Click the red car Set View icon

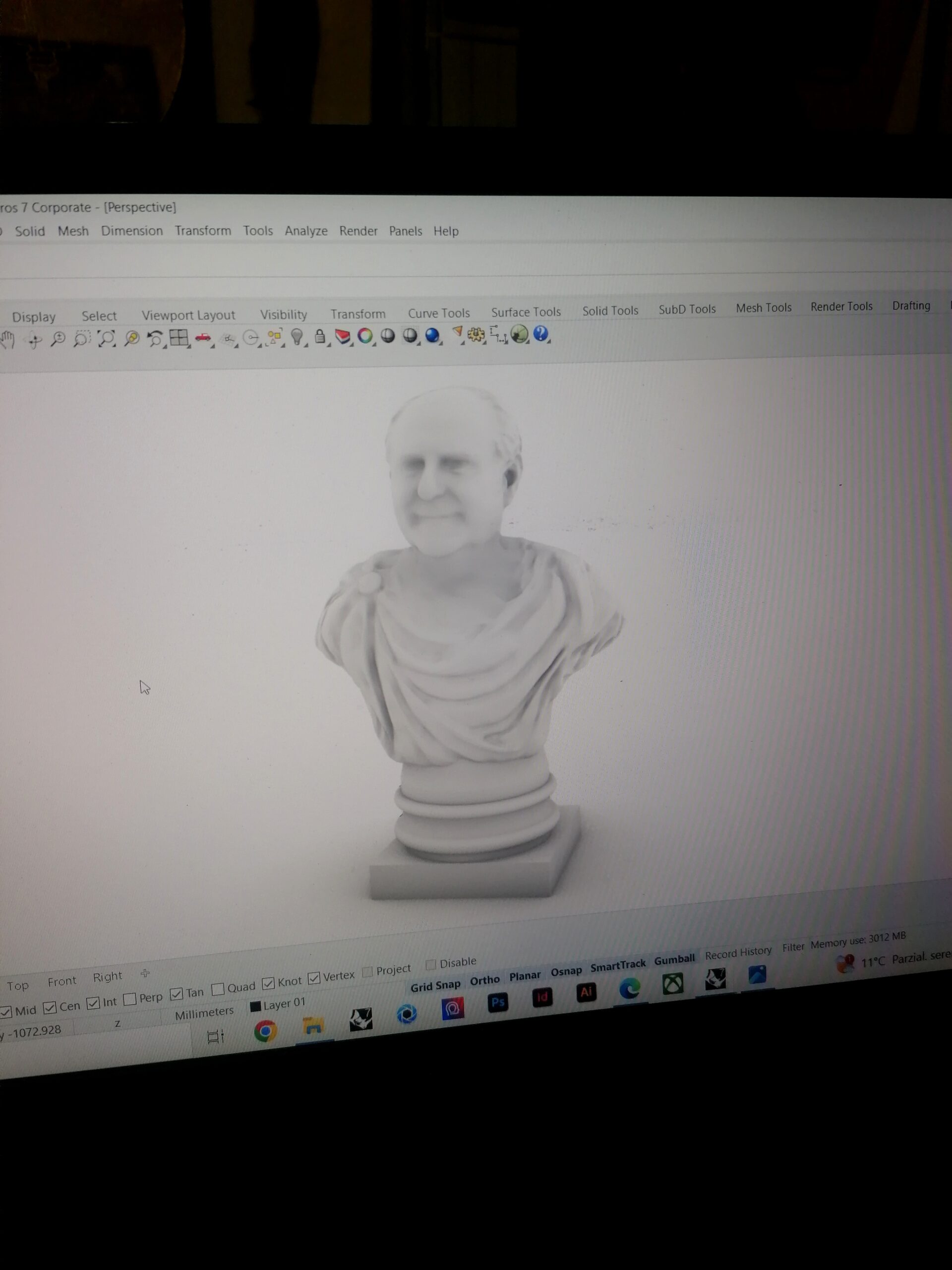[x=203, y=338]
